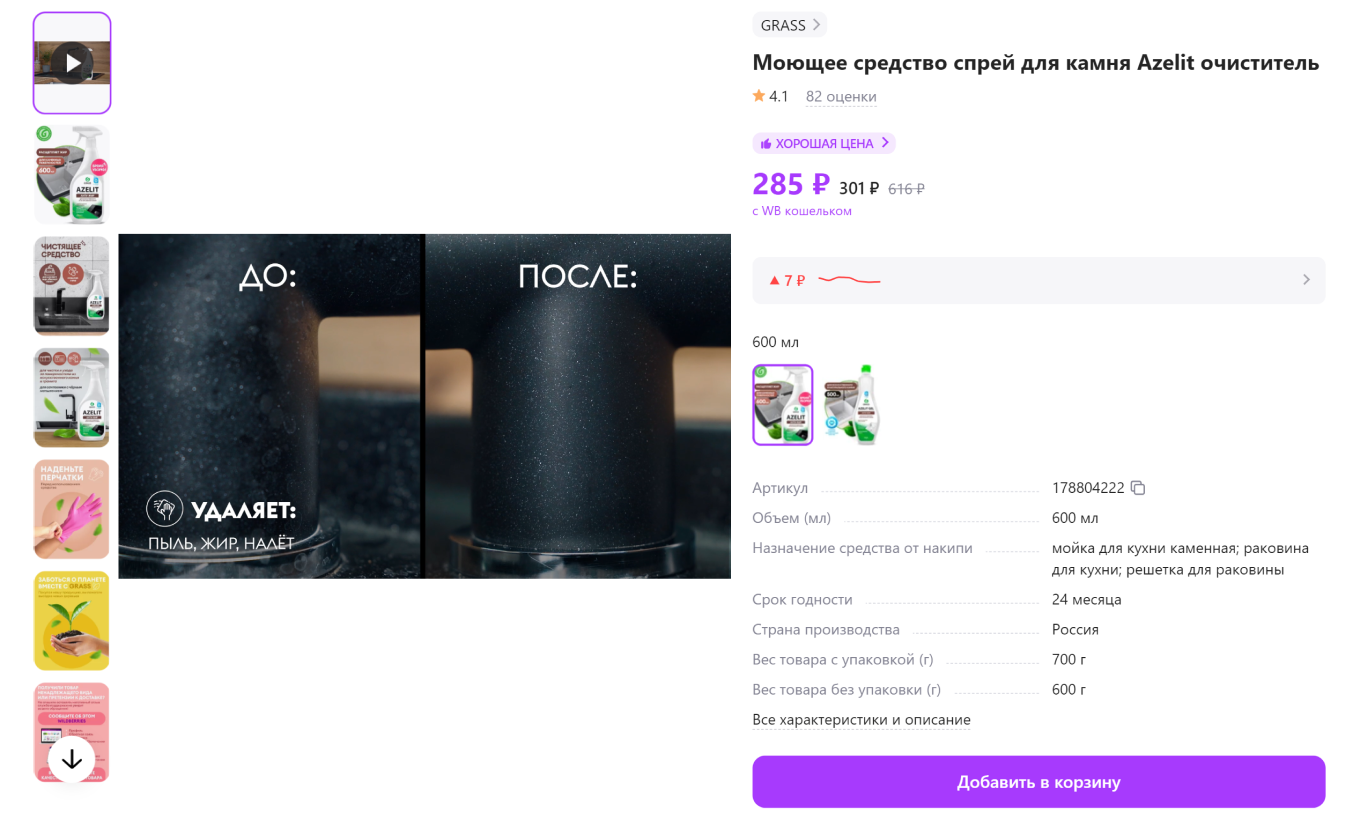Open the Наденьте перчатки gloves thumbnail

pos(71,509)
